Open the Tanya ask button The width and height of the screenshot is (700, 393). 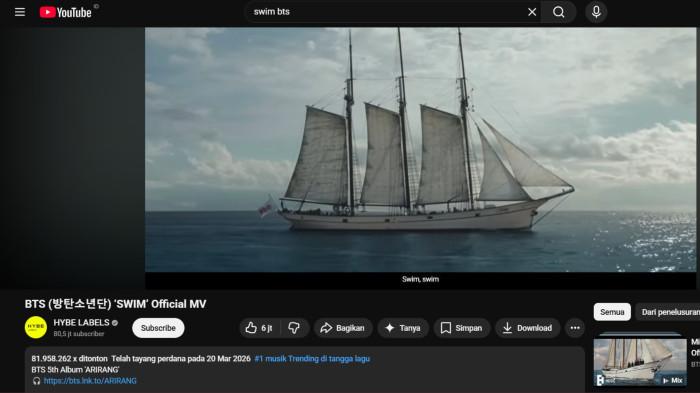403,328
